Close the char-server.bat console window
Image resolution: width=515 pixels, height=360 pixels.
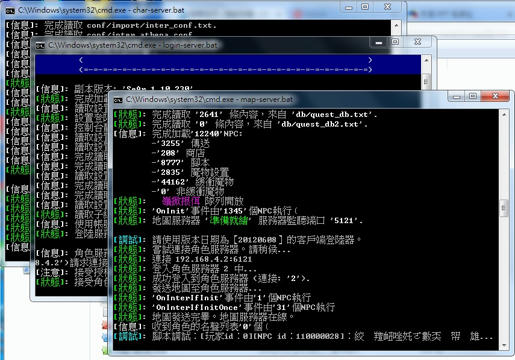point(388,7)
